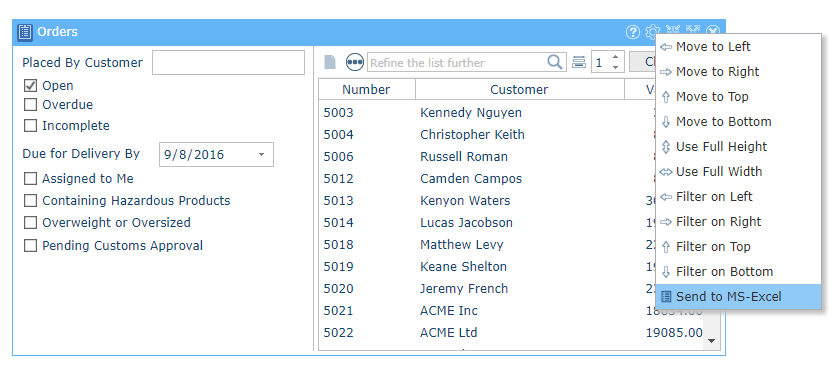Screen dimensions: 839x375
Task: Select order number 5020
Action: [x=339, y=289]
